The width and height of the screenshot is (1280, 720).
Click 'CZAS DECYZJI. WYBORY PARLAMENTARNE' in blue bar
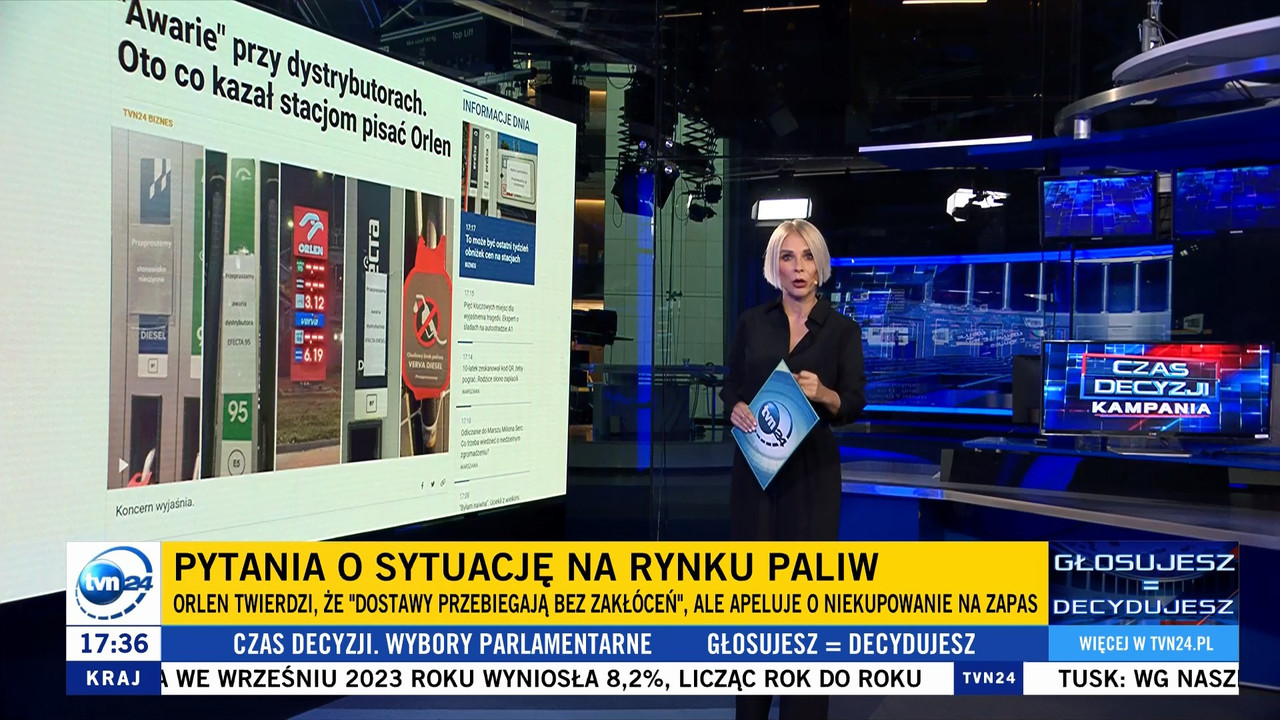click(x=443, y=642)
